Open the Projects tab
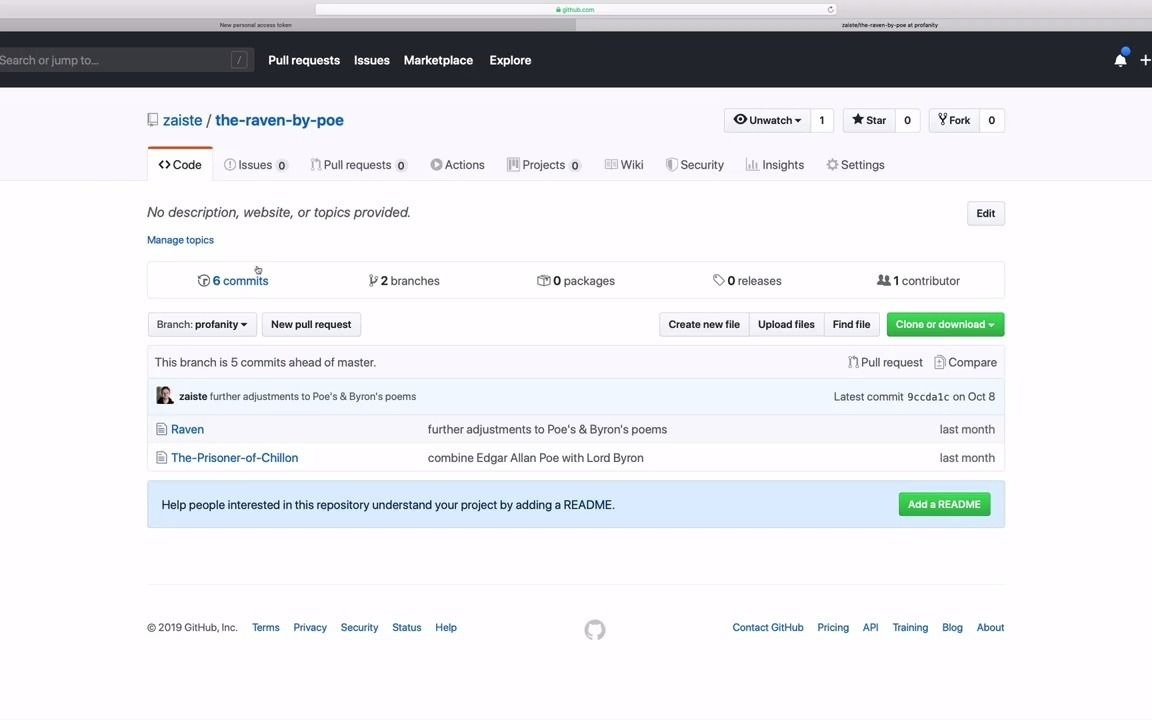This screenshot has height=720, width=1152. (544, 165)
